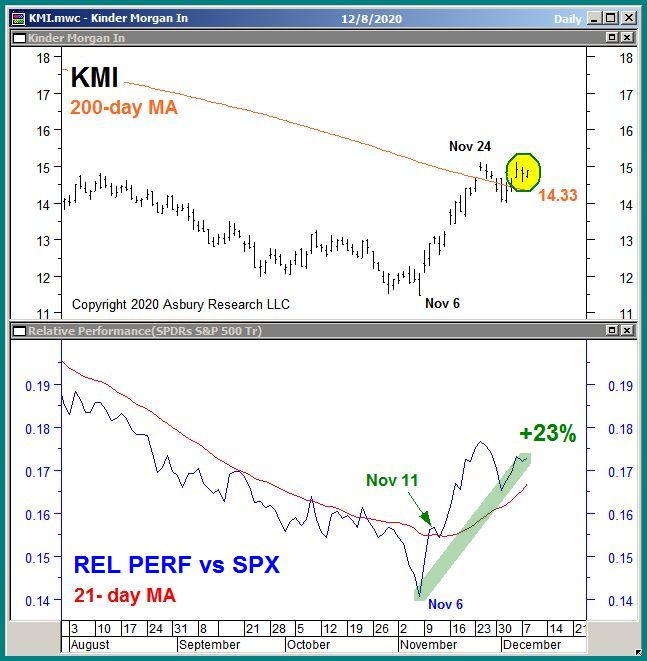Click the Nov 6 low marker on price chart
Viewport: 647px width, 661px height.
point(441,303)
